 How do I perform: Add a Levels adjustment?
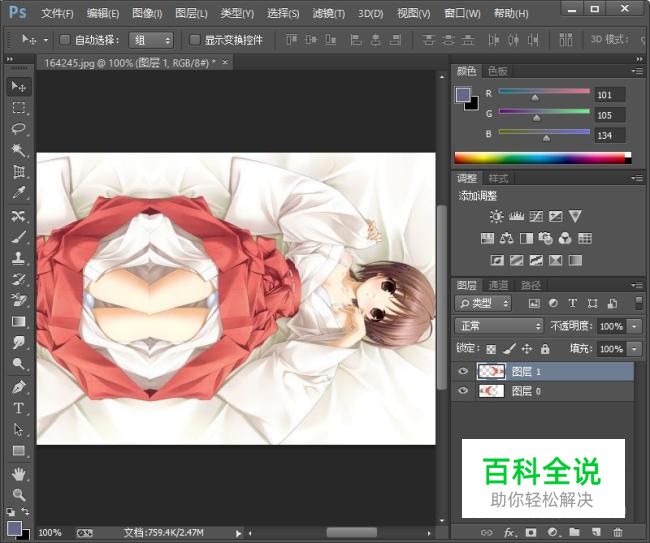coord(516,216)
